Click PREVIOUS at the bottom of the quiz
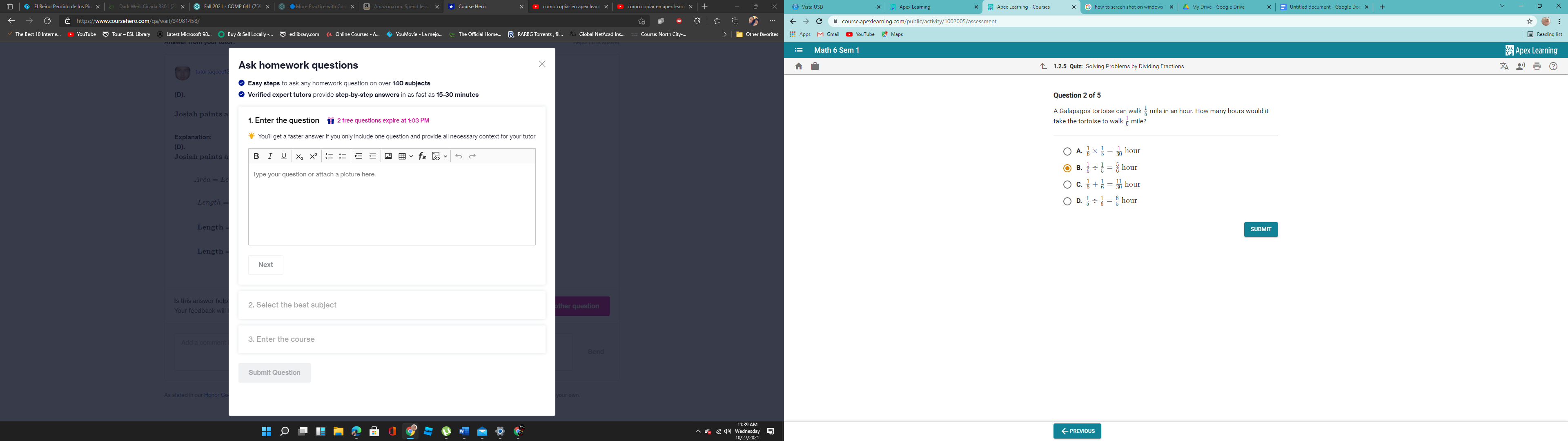The height and width of the screenshot is (441, 1568). coord(1077,431)
